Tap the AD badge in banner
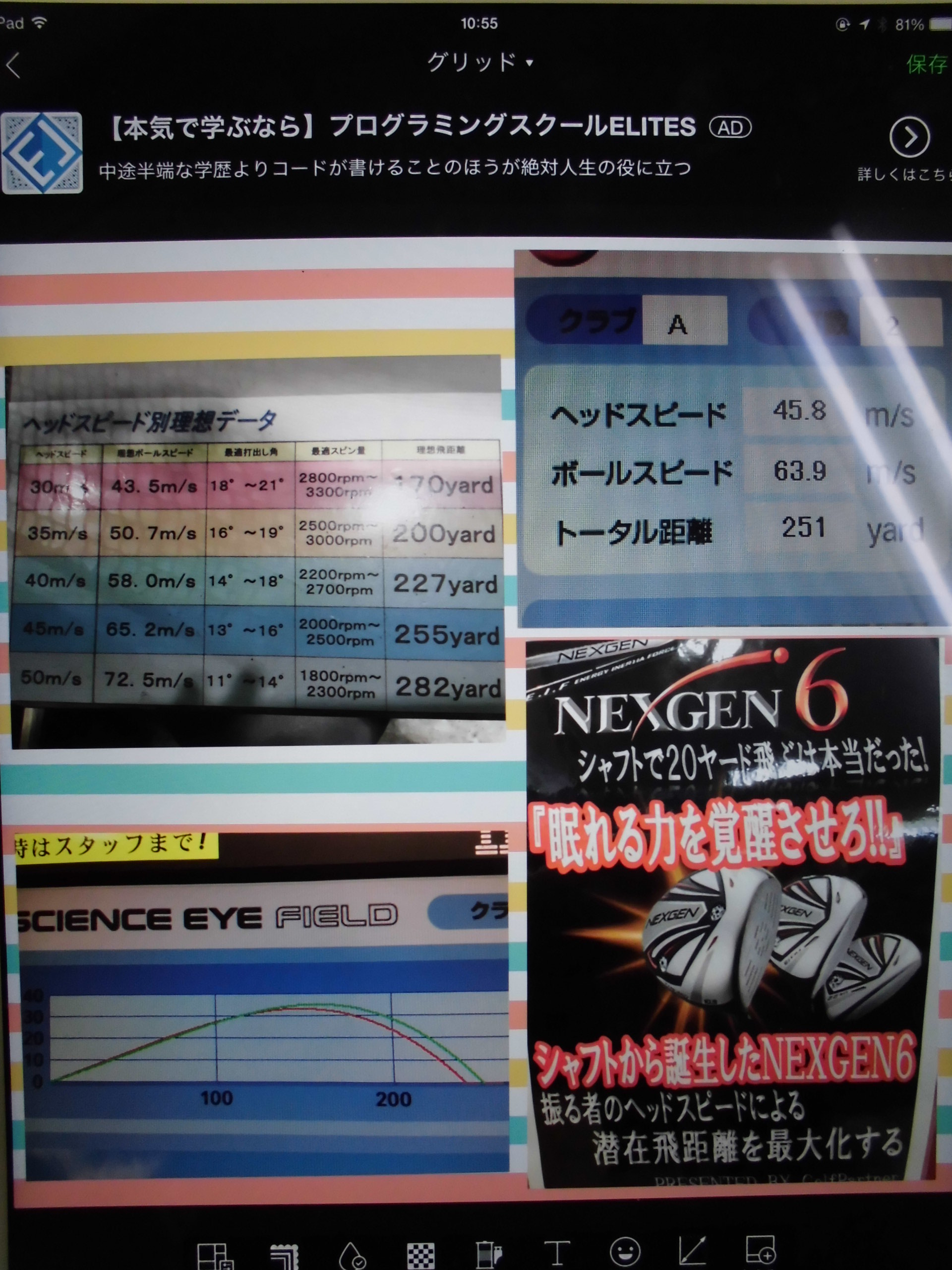Image resolution: width=952 pixels, height=1270 pixels. click(x=730, y=127)
